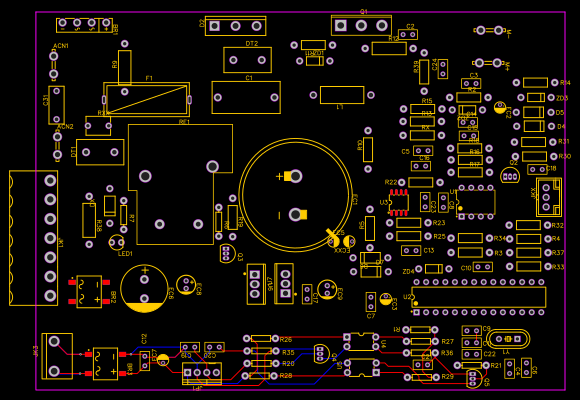The image size is (580, 400).
Task: Select the L1 inductor footprint
Action: point(342,95)
